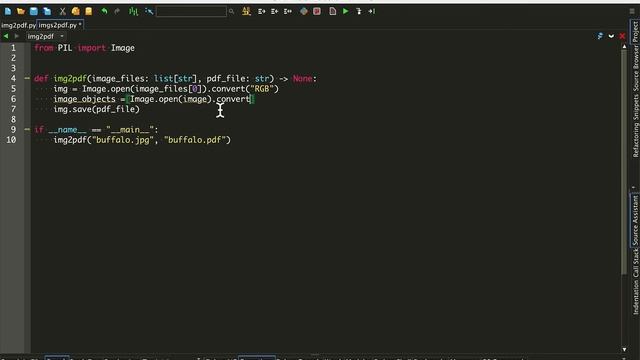Click the "buffalo.pdf" string
Image resolution: width=640 pixels, height=360 pixels.
click(x=195, y=140)
